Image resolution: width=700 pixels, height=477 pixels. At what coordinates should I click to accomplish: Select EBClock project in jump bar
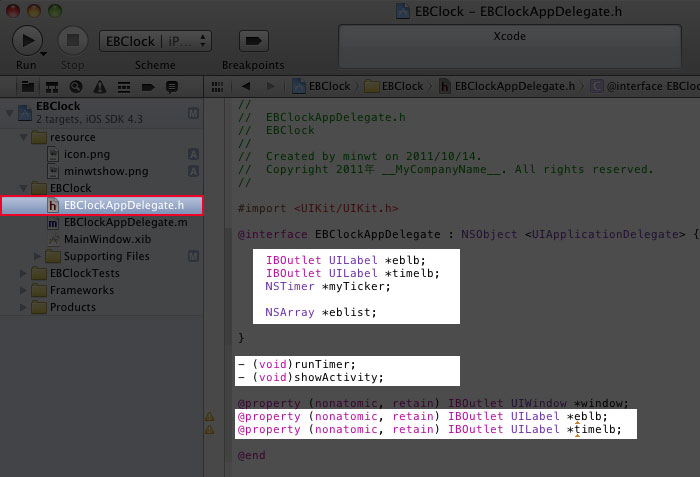click(321, 86)
